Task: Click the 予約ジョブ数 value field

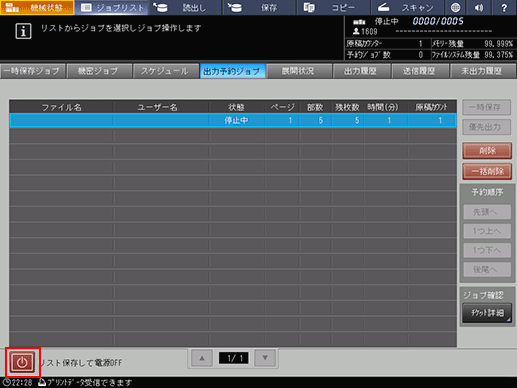Action: coord(421,55)
